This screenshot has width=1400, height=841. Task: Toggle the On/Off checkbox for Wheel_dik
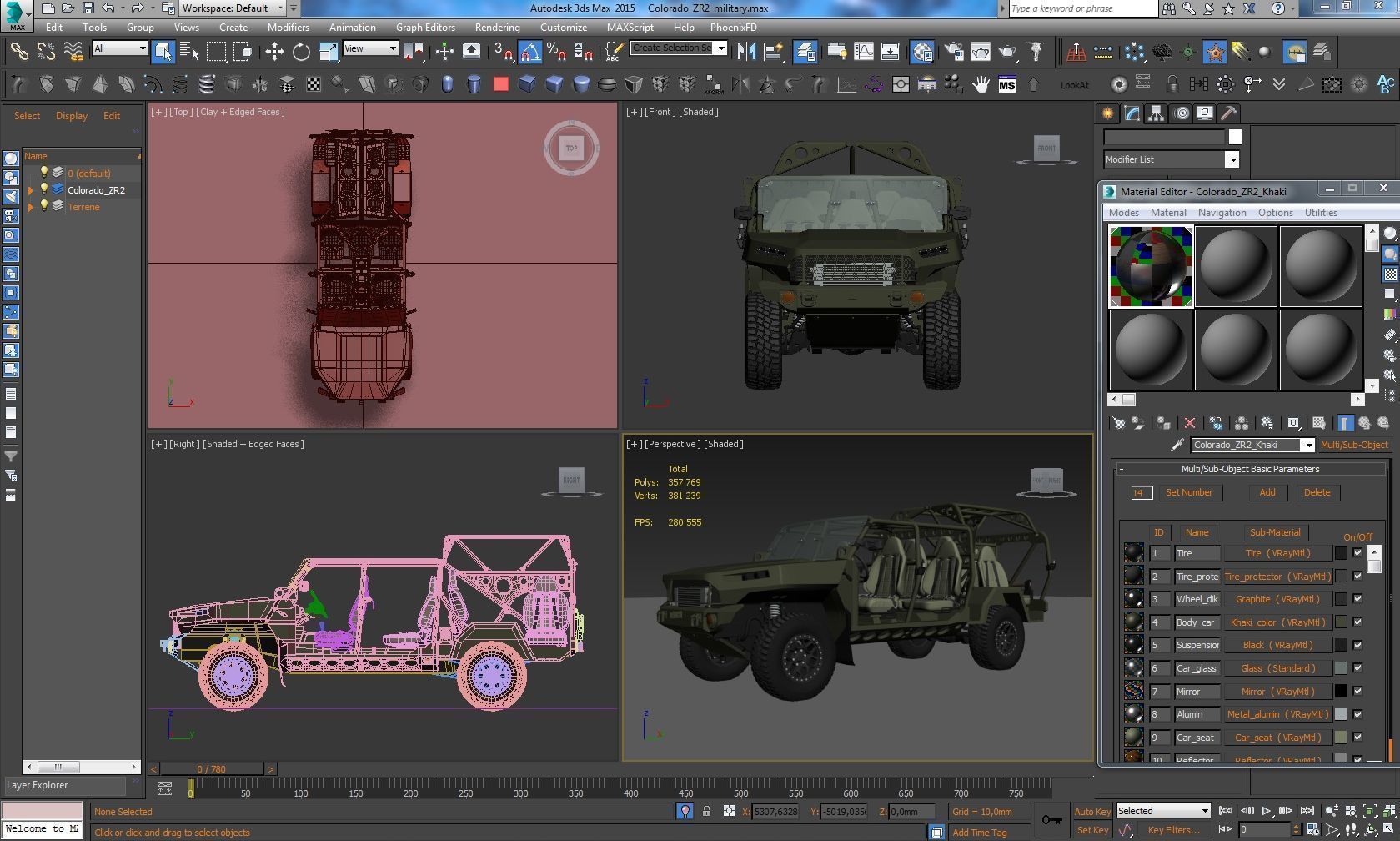click(x=1357, y=599)
